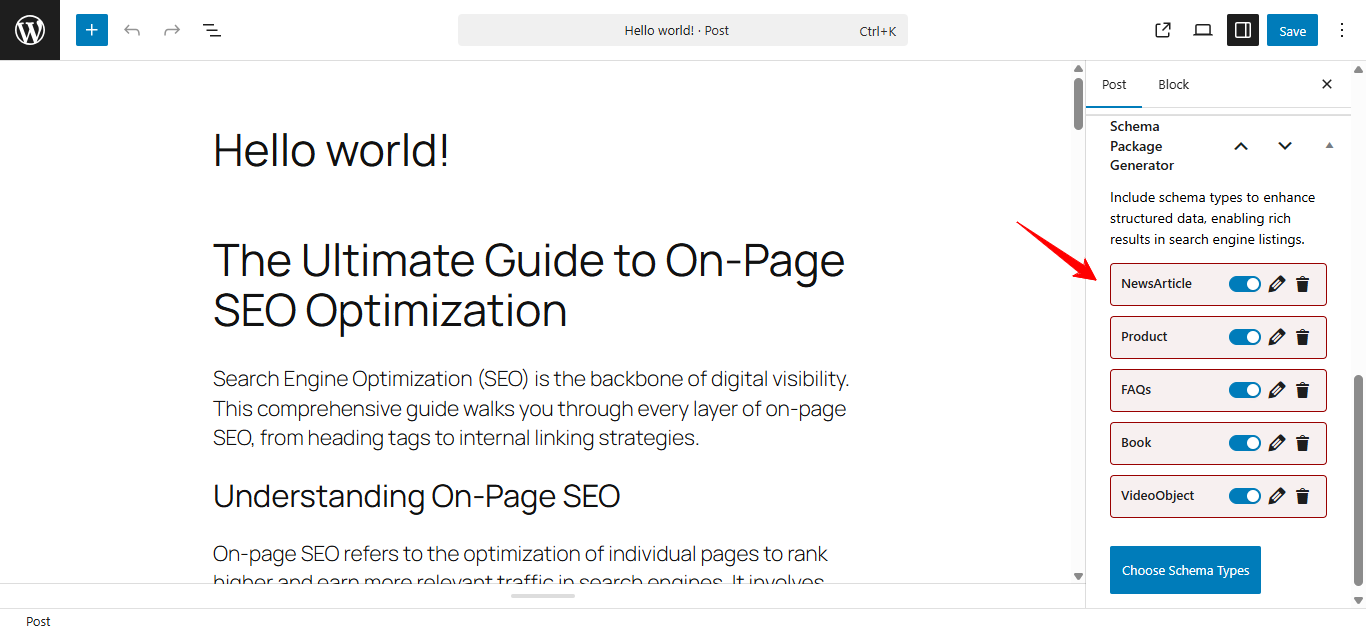Click the Undo arrow icon
The image size is (1366, 633).
point(132,30)
